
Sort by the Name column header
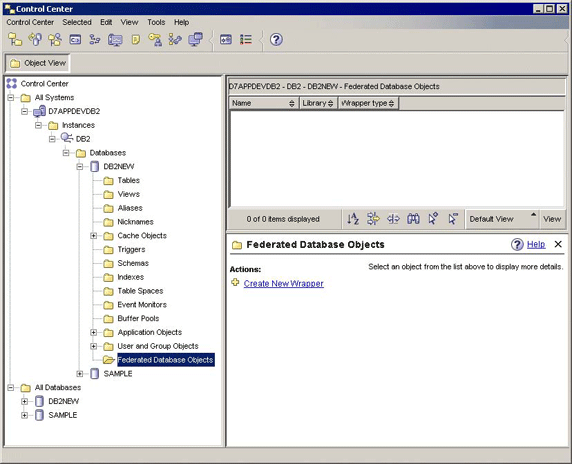pos(263,103)
